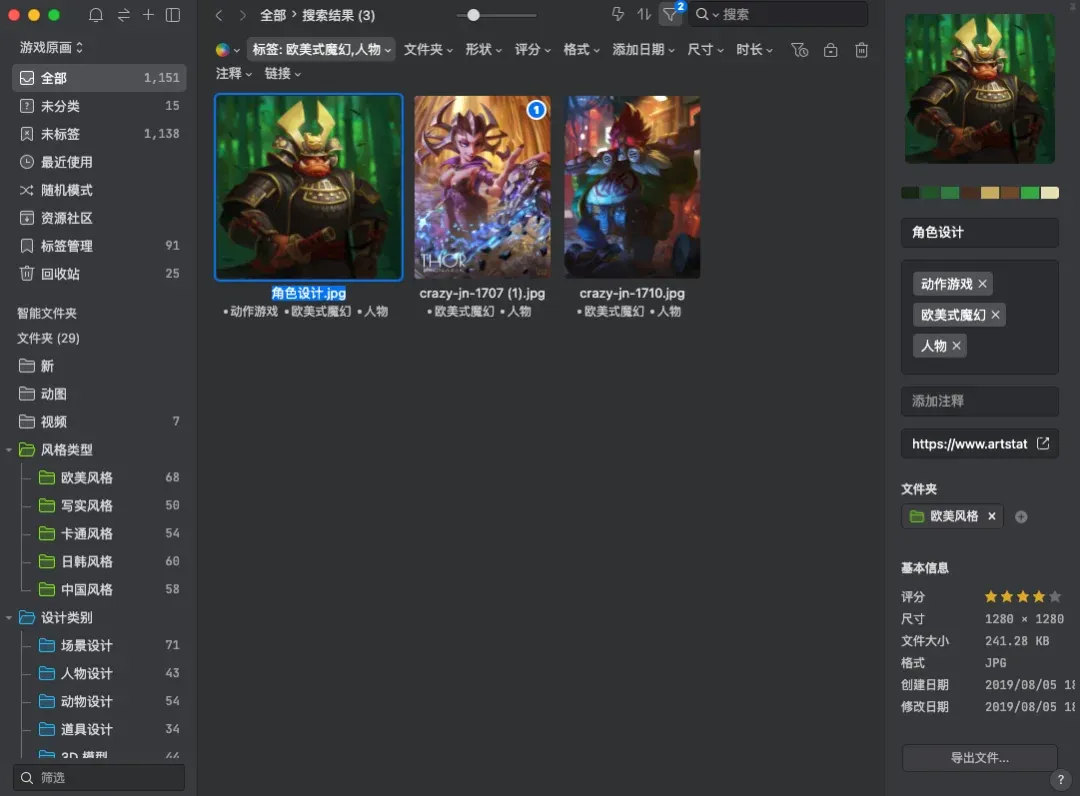Screen dimensions: 1080x796
Task: Open the artstation link external icon
Action: point(1043,443)
